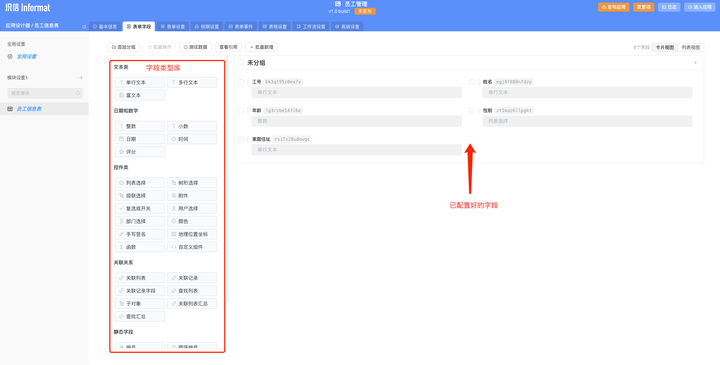Viewport: 720px width, 365px height.
Task: Select the 关联列表 field type
Action: click(140, 278)
